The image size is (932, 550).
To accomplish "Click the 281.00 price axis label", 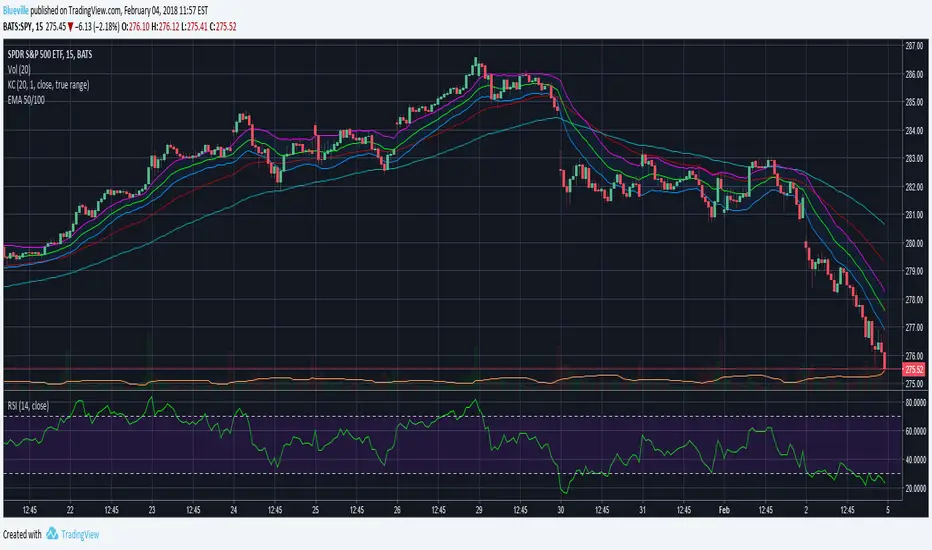I will pos(914,215).
